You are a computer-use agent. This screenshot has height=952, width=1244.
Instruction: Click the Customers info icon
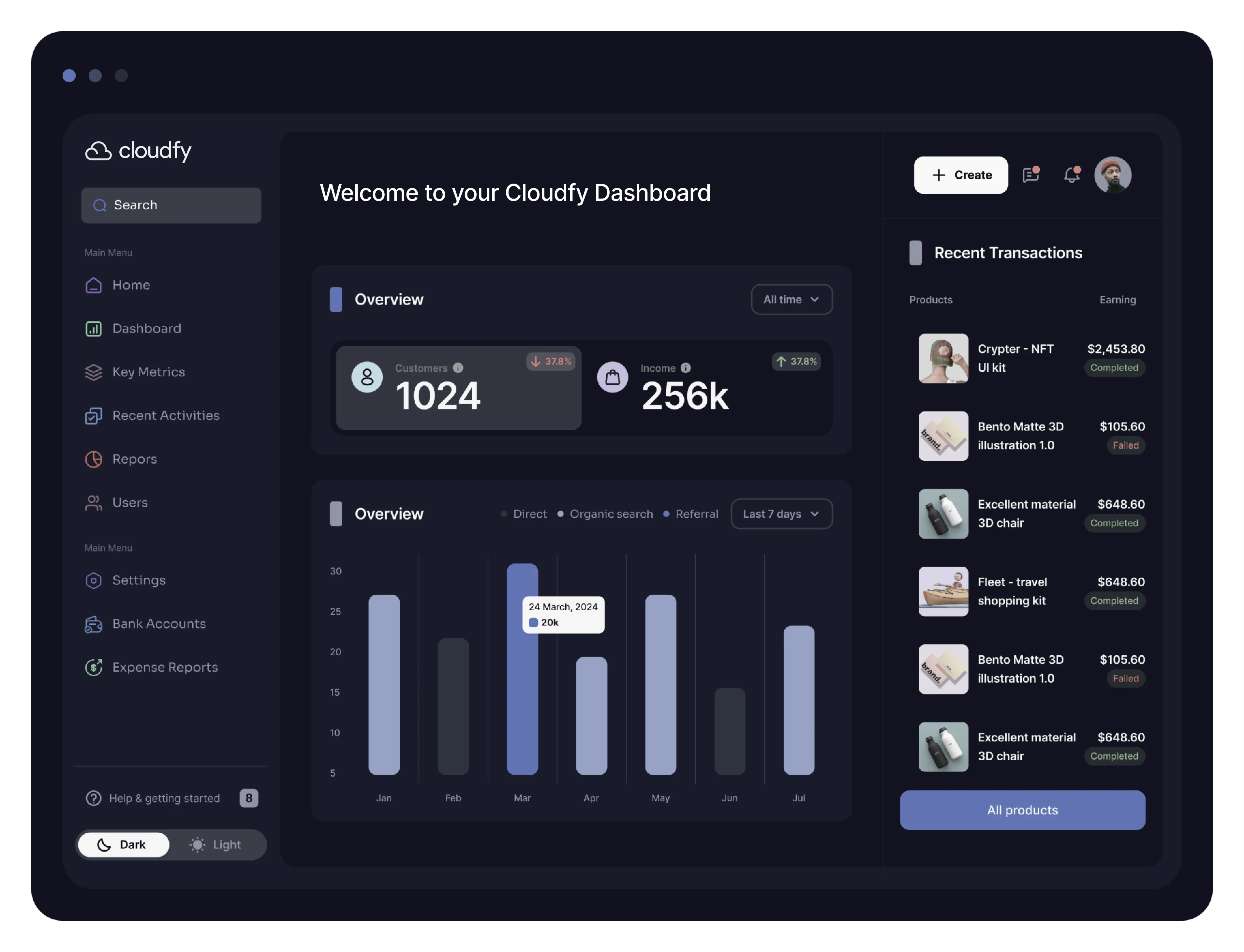click(x=458, y=368)
